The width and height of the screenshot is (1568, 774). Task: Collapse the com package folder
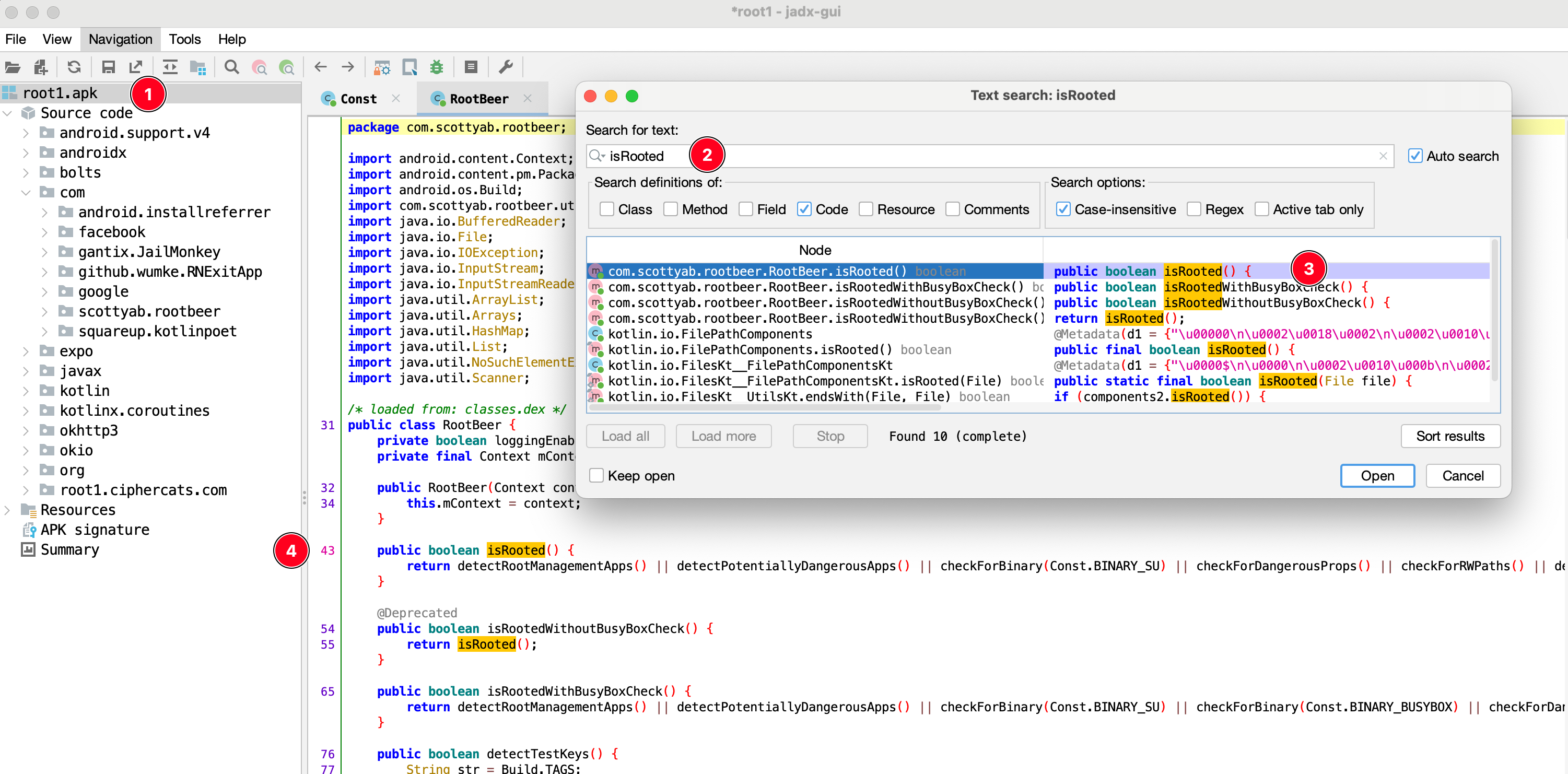(x=26, y=192)
